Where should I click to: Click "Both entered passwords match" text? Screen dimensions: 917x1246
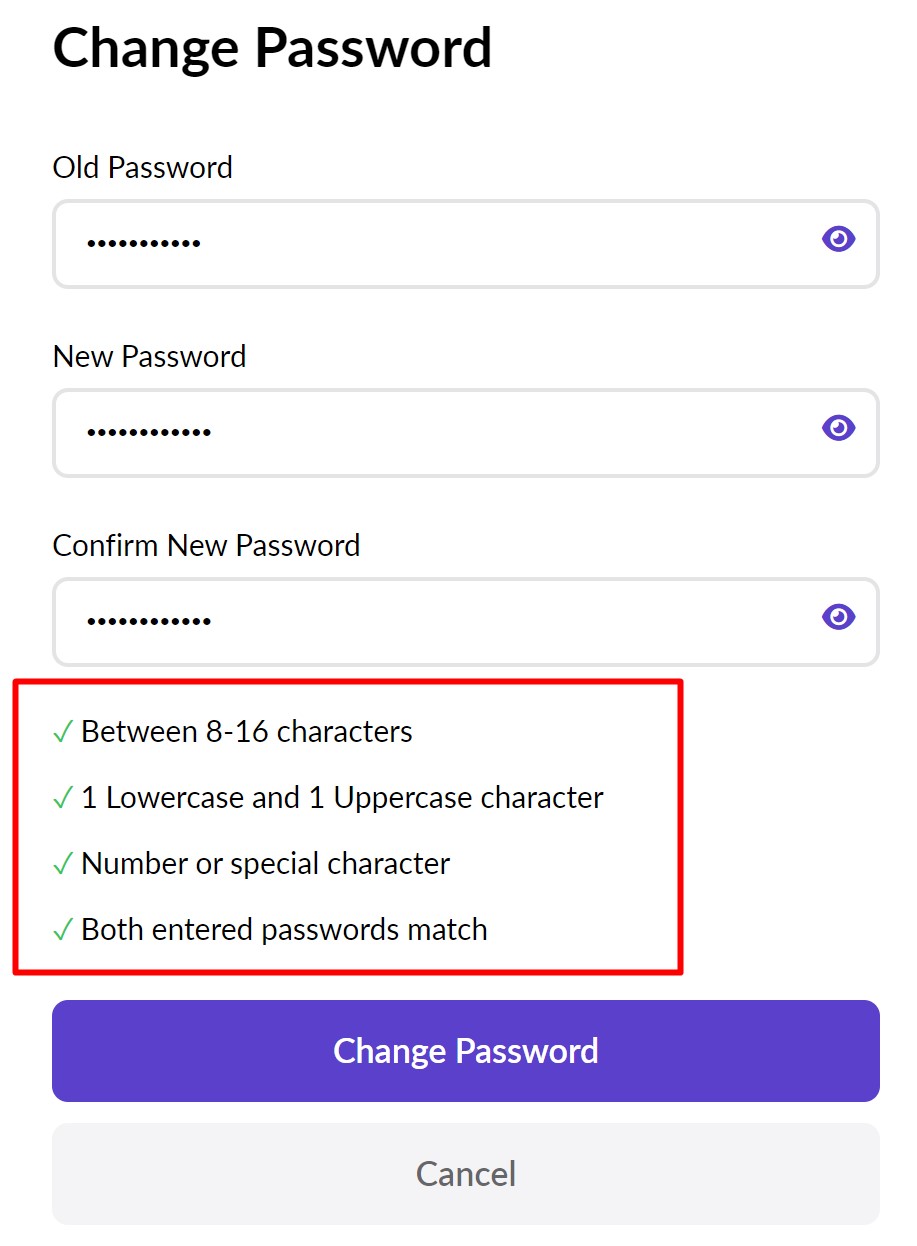click(285, 930)
